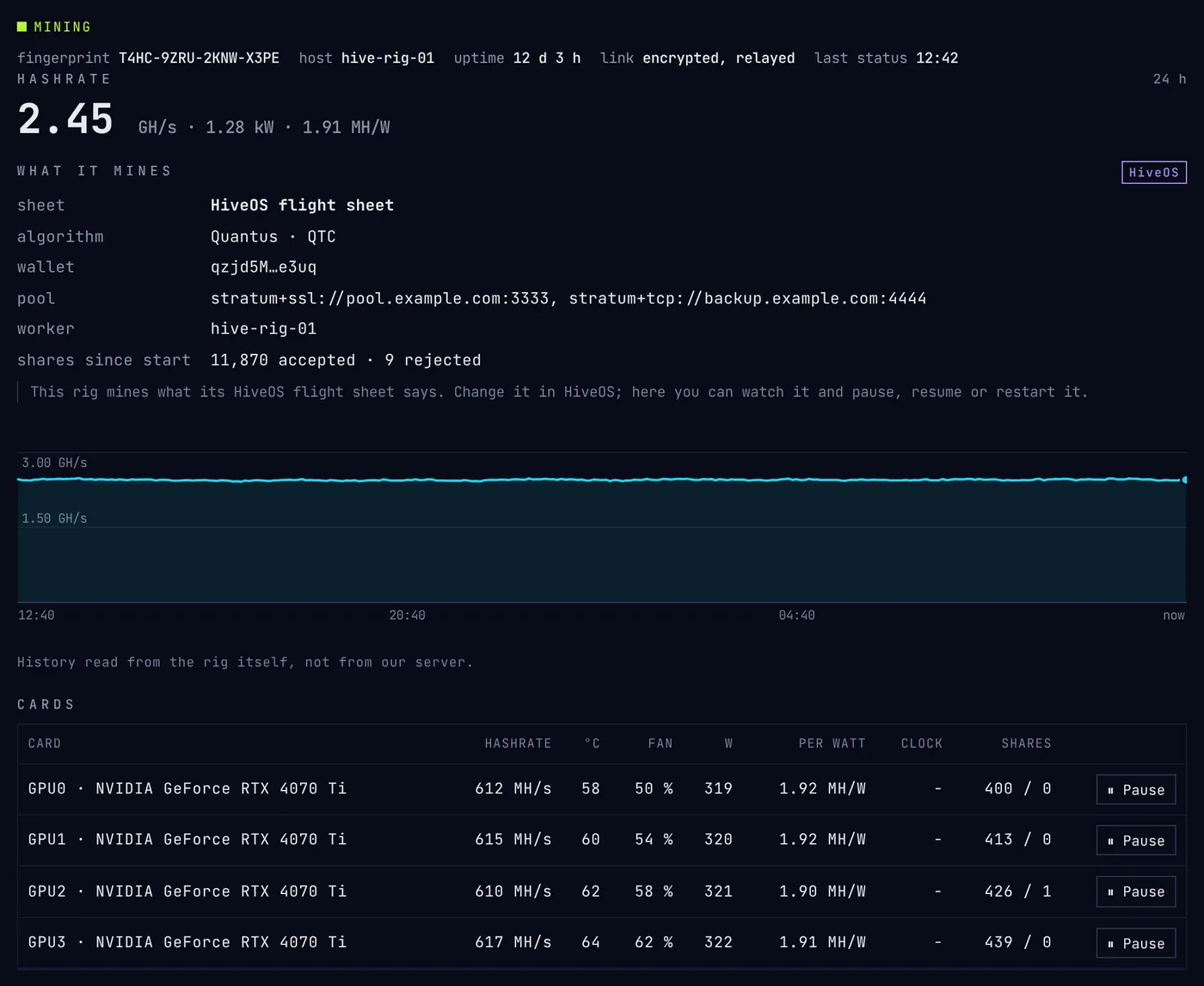Click 11,870 accepted · 9 rejected shares

346,360
